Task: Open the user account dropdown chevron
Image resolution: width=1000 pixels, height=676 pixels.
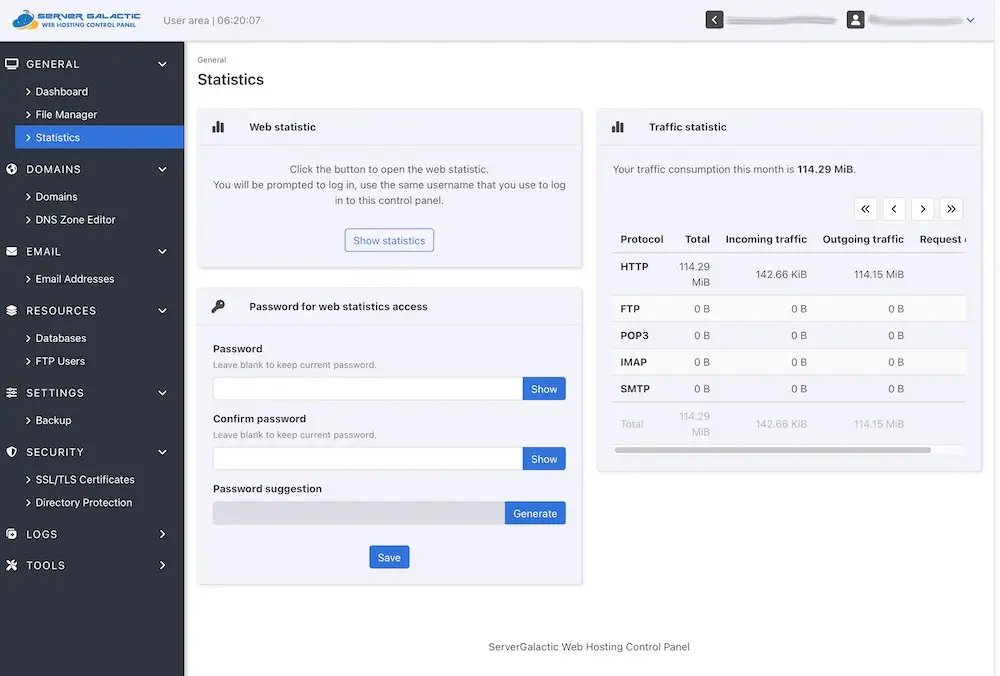Action: click(x=970, y=19)
